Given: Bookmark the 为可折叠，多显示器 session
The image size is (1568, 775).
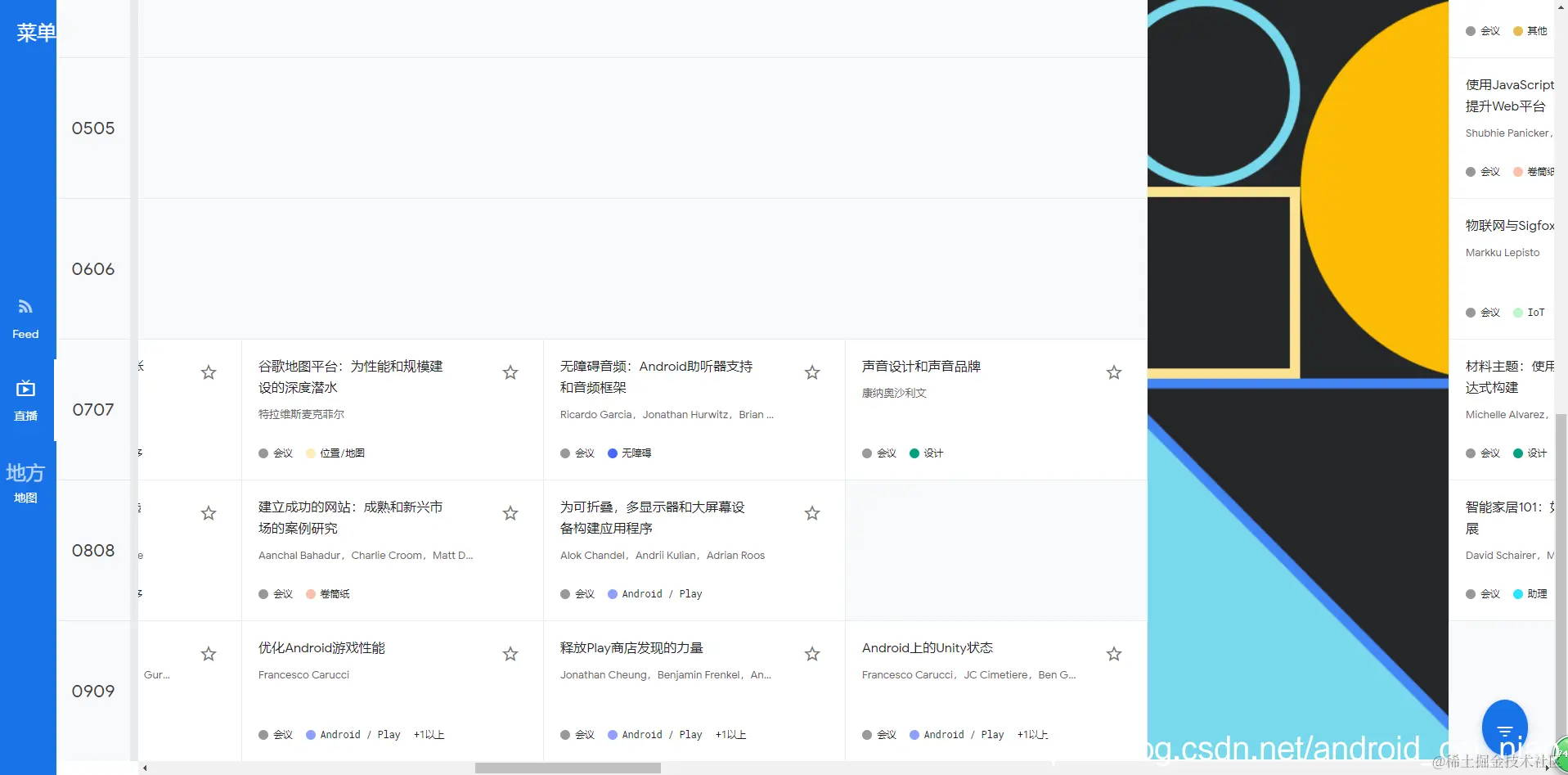Looking at the screenshot, I should pos(811,513).
